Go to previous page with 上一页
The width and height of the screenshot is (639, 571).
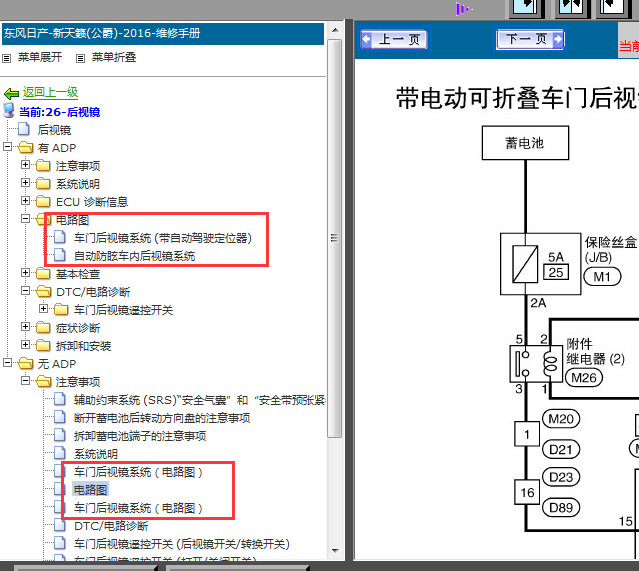394,40
